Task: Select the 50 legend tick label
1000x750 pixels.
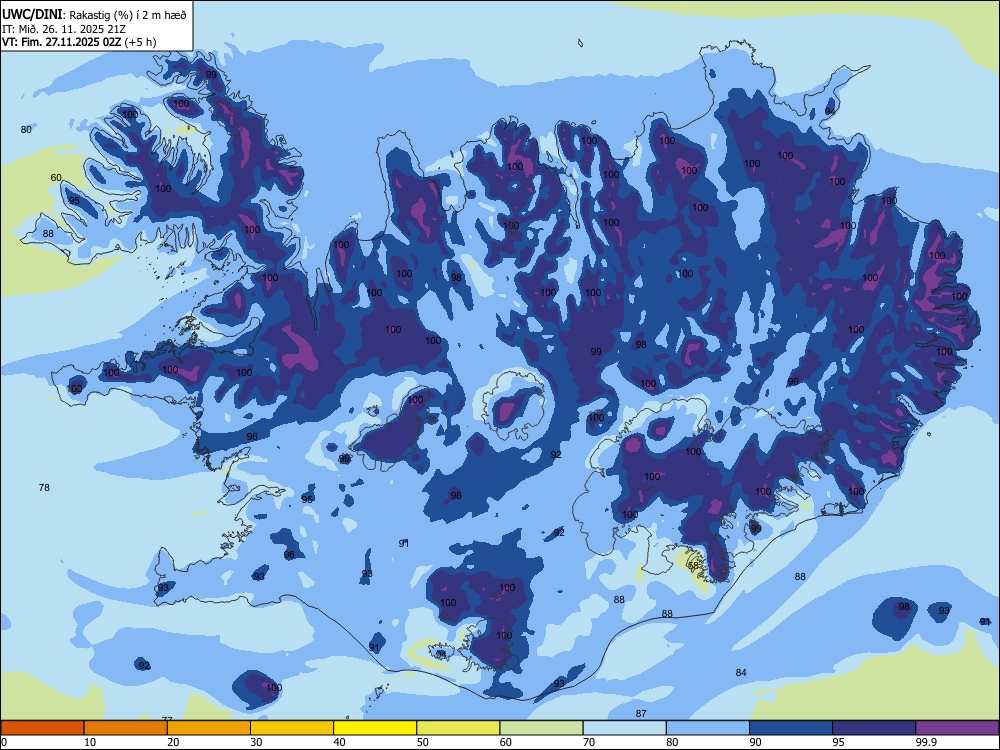Action: 422,742
